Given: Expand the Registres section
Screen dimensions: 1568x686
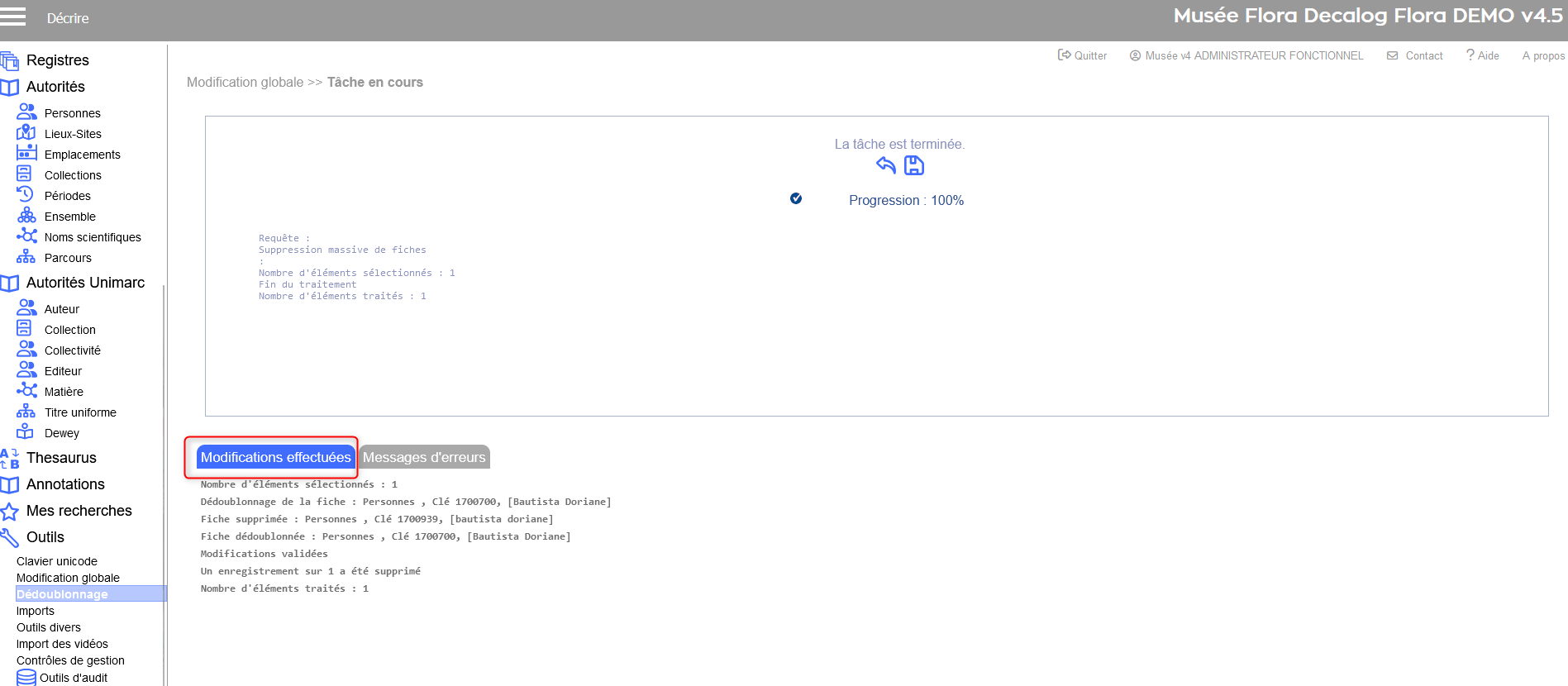Looking at the screenshot, I should [57, 60].
